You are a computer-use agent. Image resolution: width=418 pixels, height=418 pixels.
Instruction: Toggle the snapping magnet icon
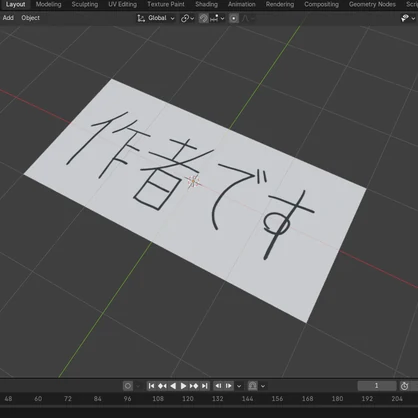pyautogui.click(x=203, y=18)
